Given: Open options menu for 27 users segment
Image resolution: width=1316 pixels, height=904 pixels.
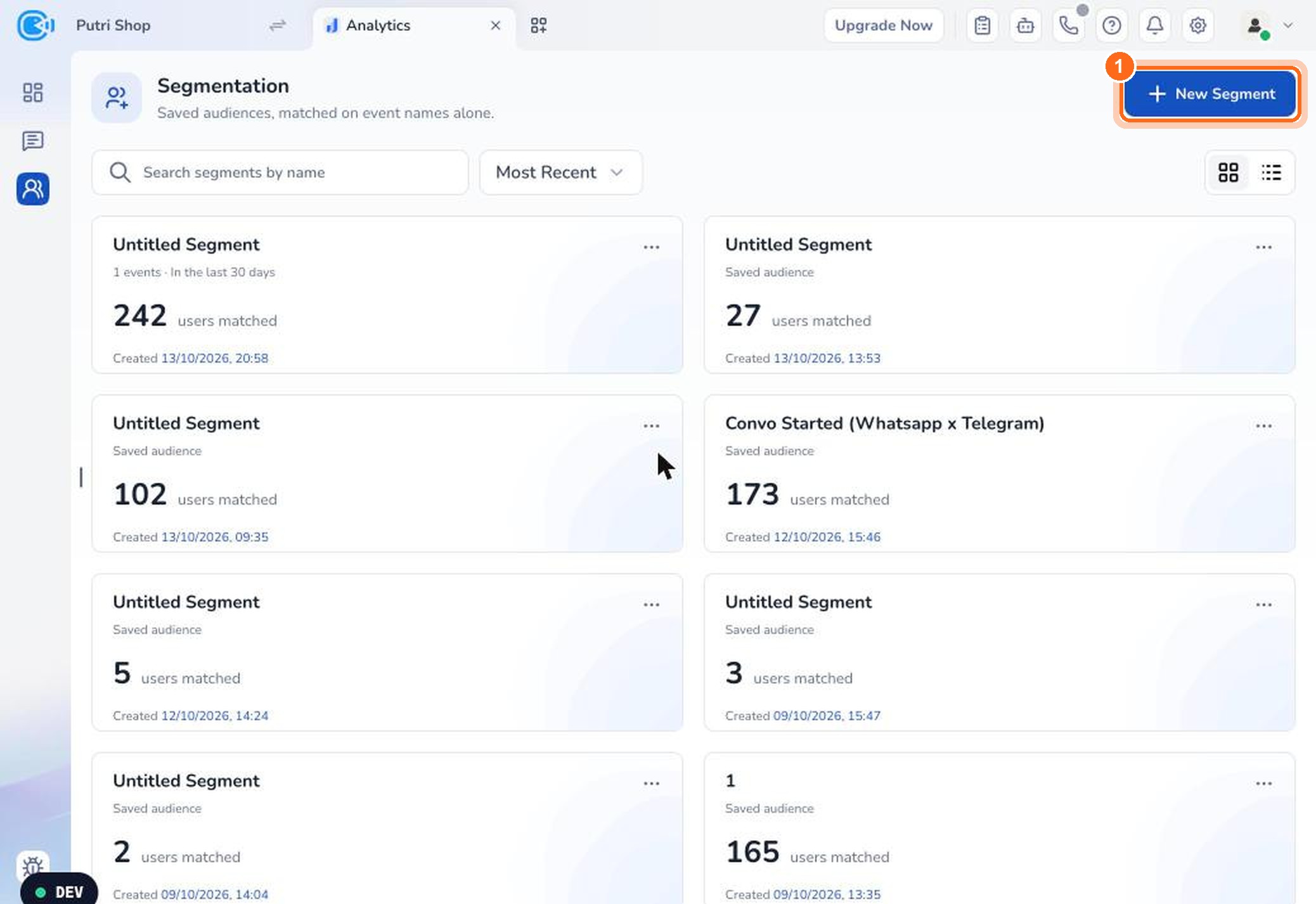Looking at the screenshot, I should tap(1264, 247).
